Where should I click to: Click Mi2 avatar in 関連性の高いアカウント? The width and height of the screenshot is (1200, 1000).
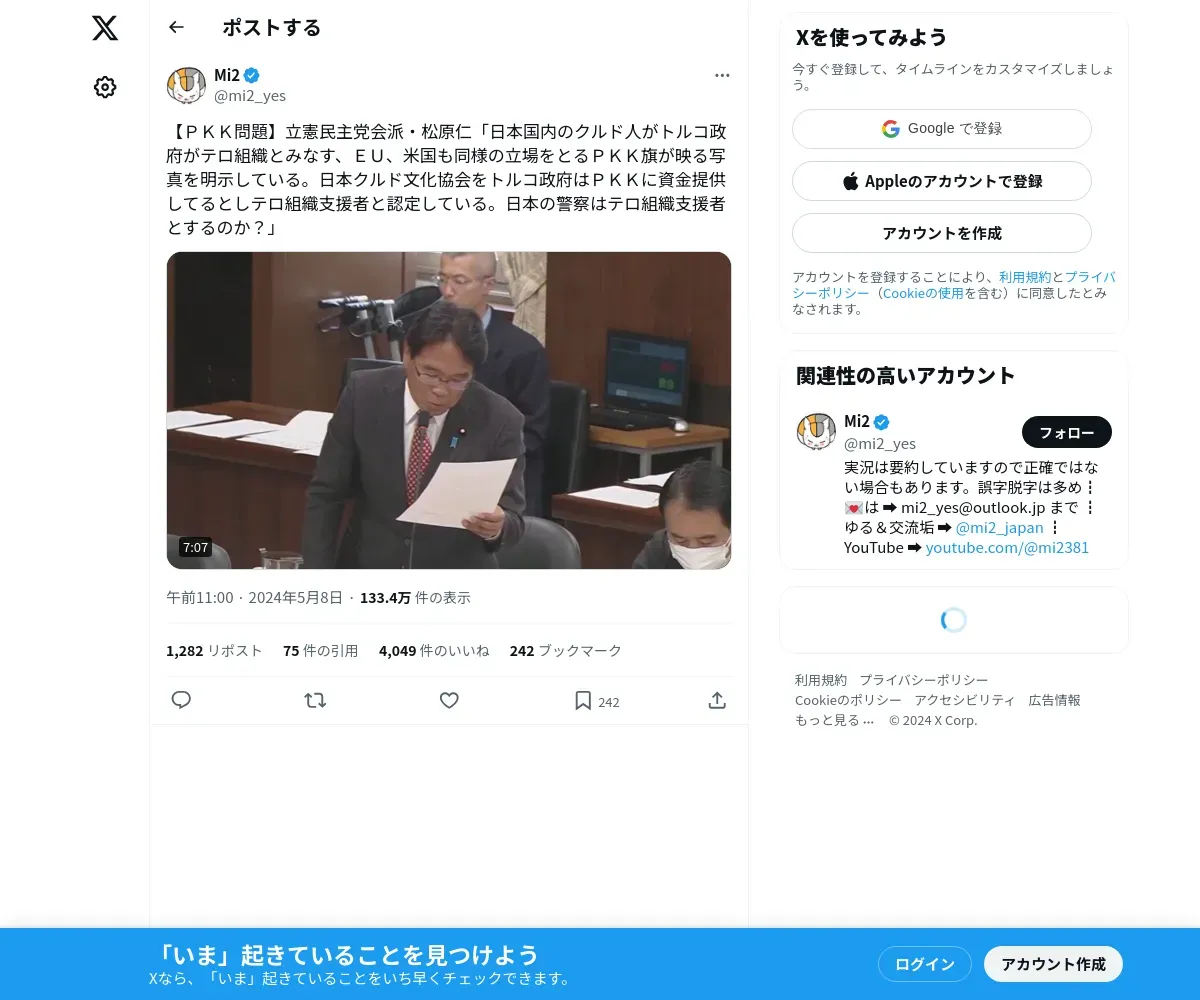tap(816, 431)
